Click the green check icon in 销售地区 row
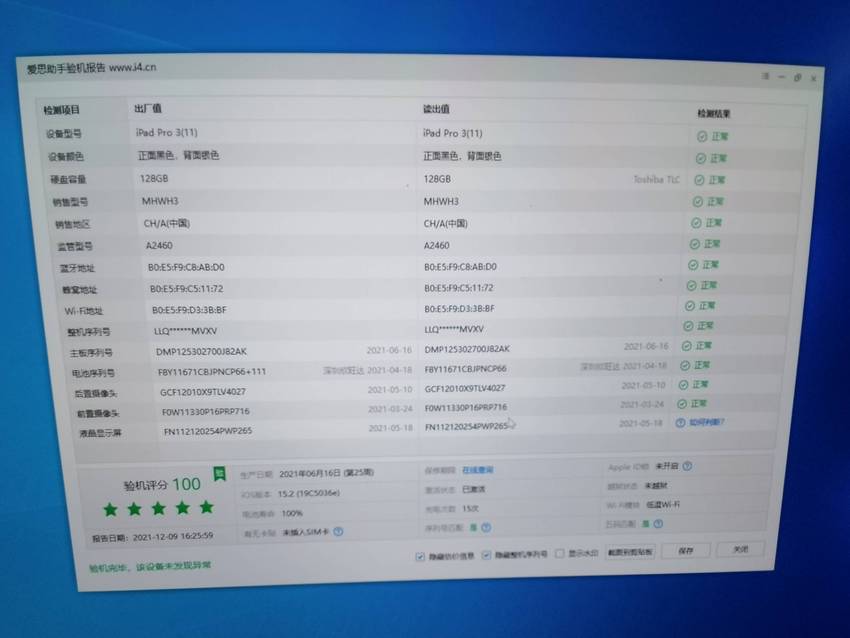 [696, 223]
